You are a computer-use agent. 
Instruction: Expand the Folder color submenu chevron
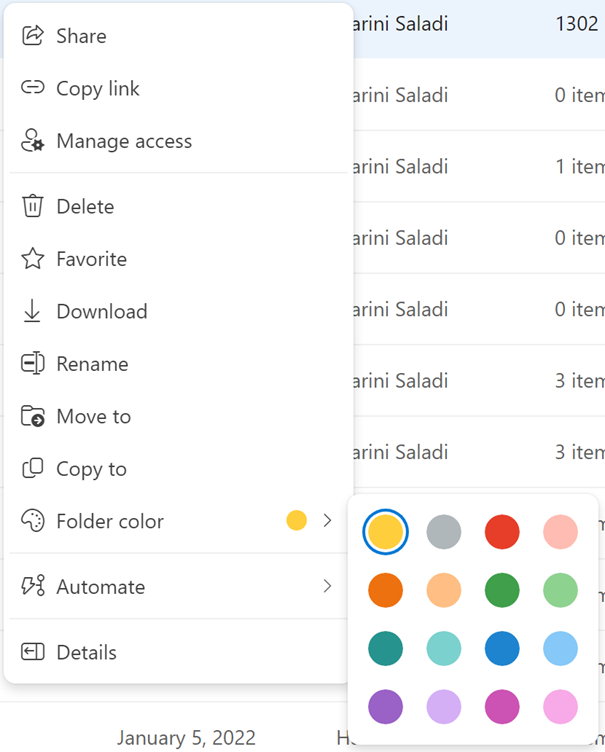pyautogui.click(x=327, y=521)
